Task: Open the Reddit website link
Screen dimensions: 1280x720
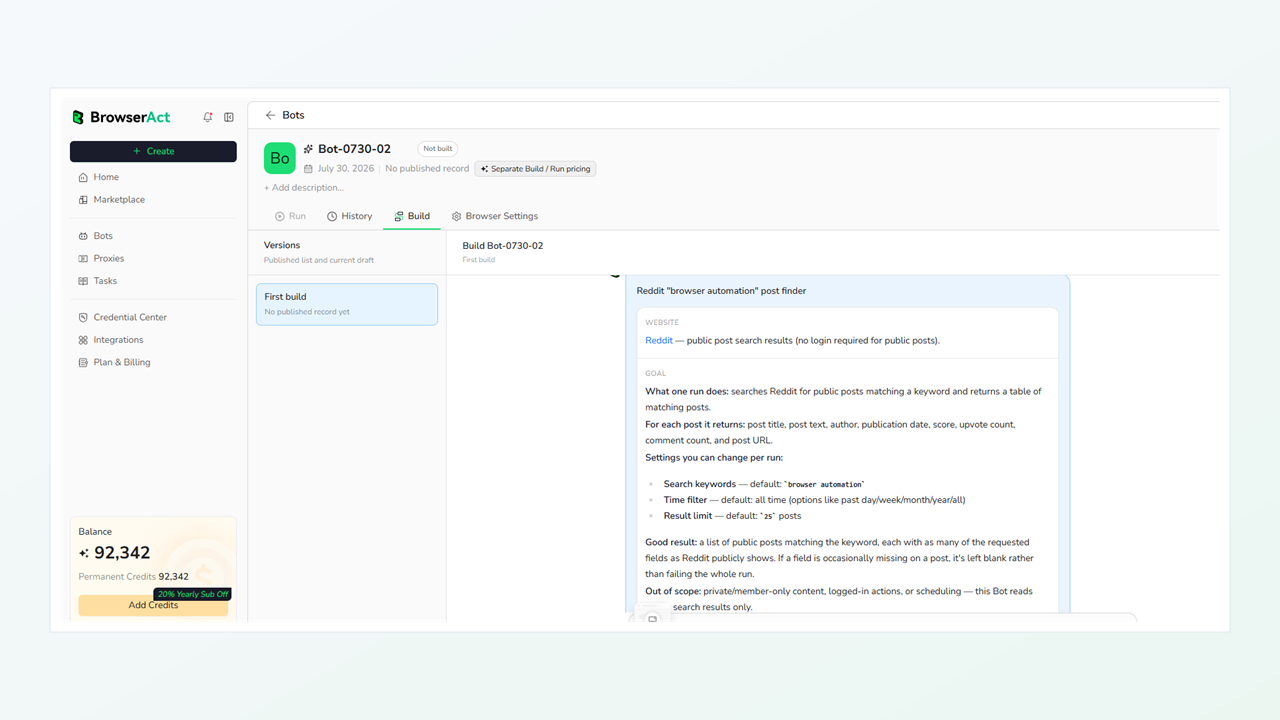Action: (x=659, y=341)
